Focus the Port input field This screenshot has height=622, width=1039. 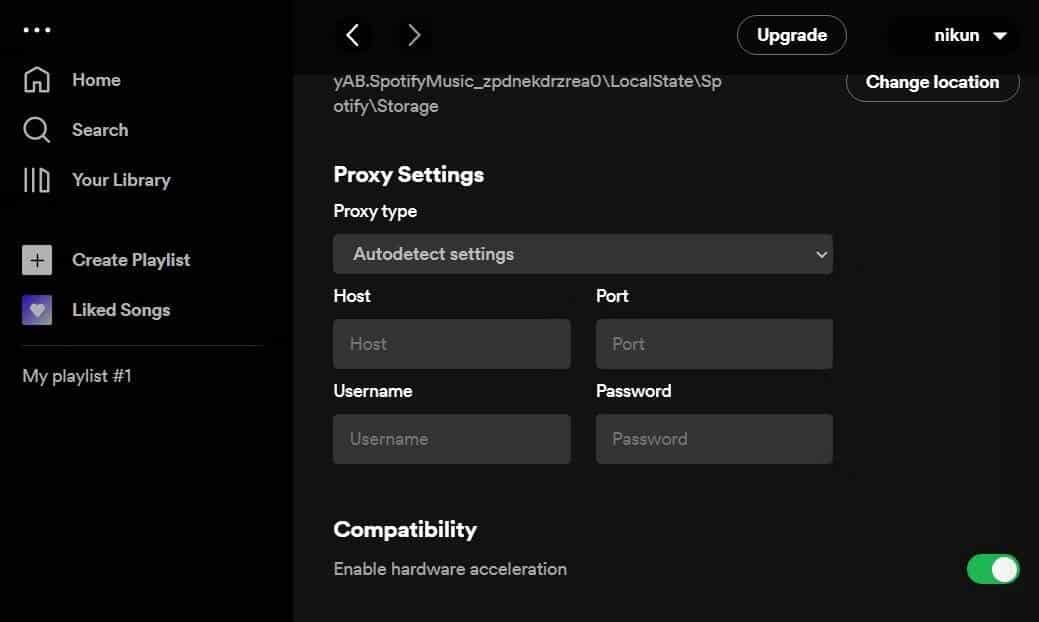coord(714,344)
